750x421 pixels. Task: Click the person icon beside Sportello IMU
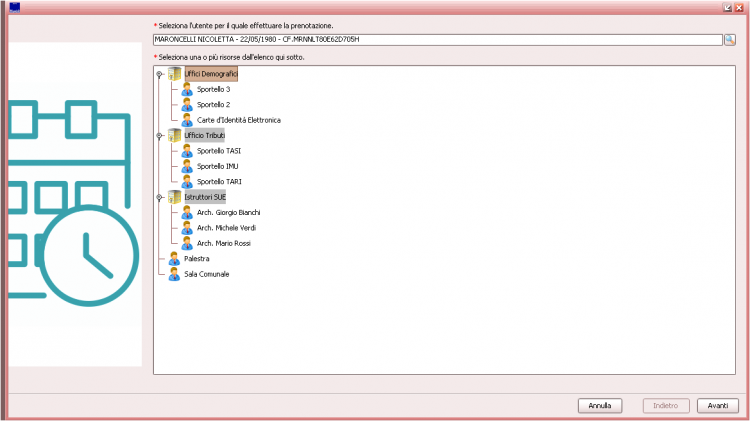point(187,166)
